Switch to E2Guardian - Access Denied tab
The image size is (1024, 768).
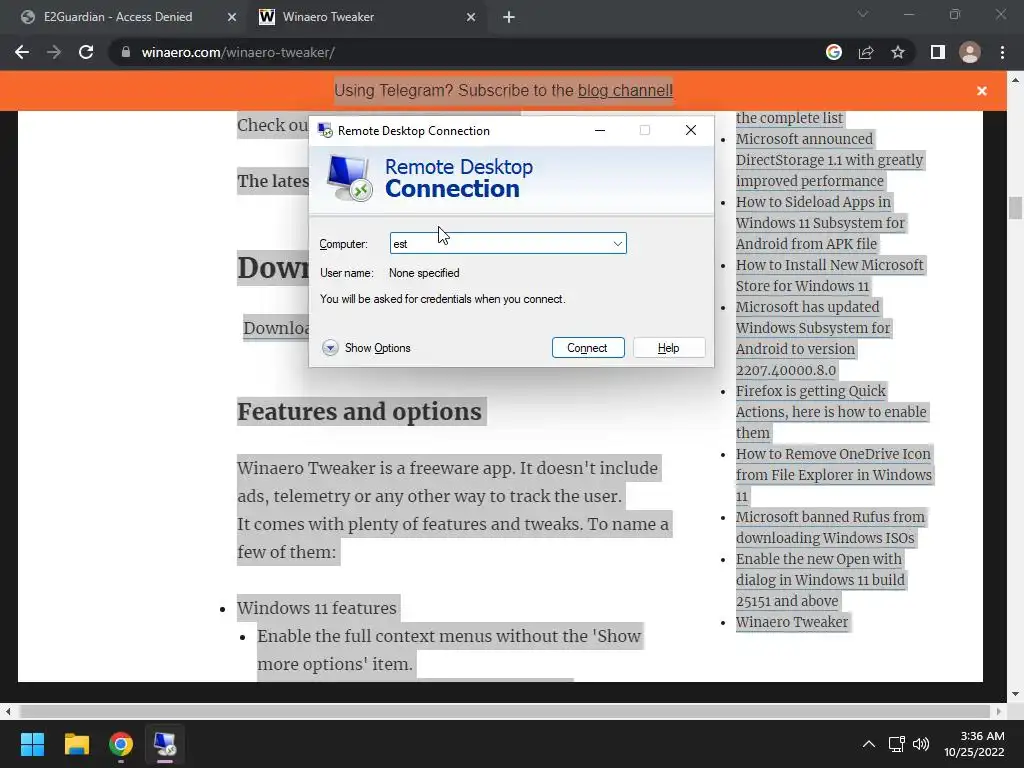(118, 17)
